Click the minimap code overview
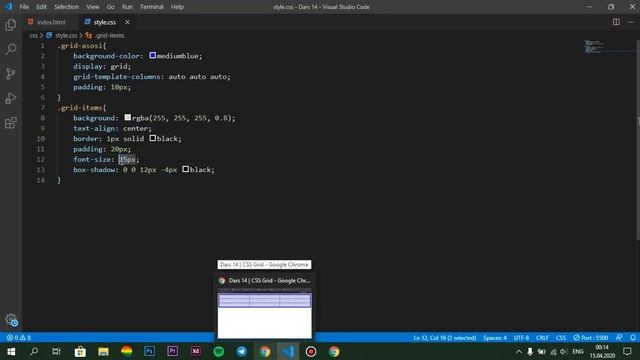 point(594,47)
